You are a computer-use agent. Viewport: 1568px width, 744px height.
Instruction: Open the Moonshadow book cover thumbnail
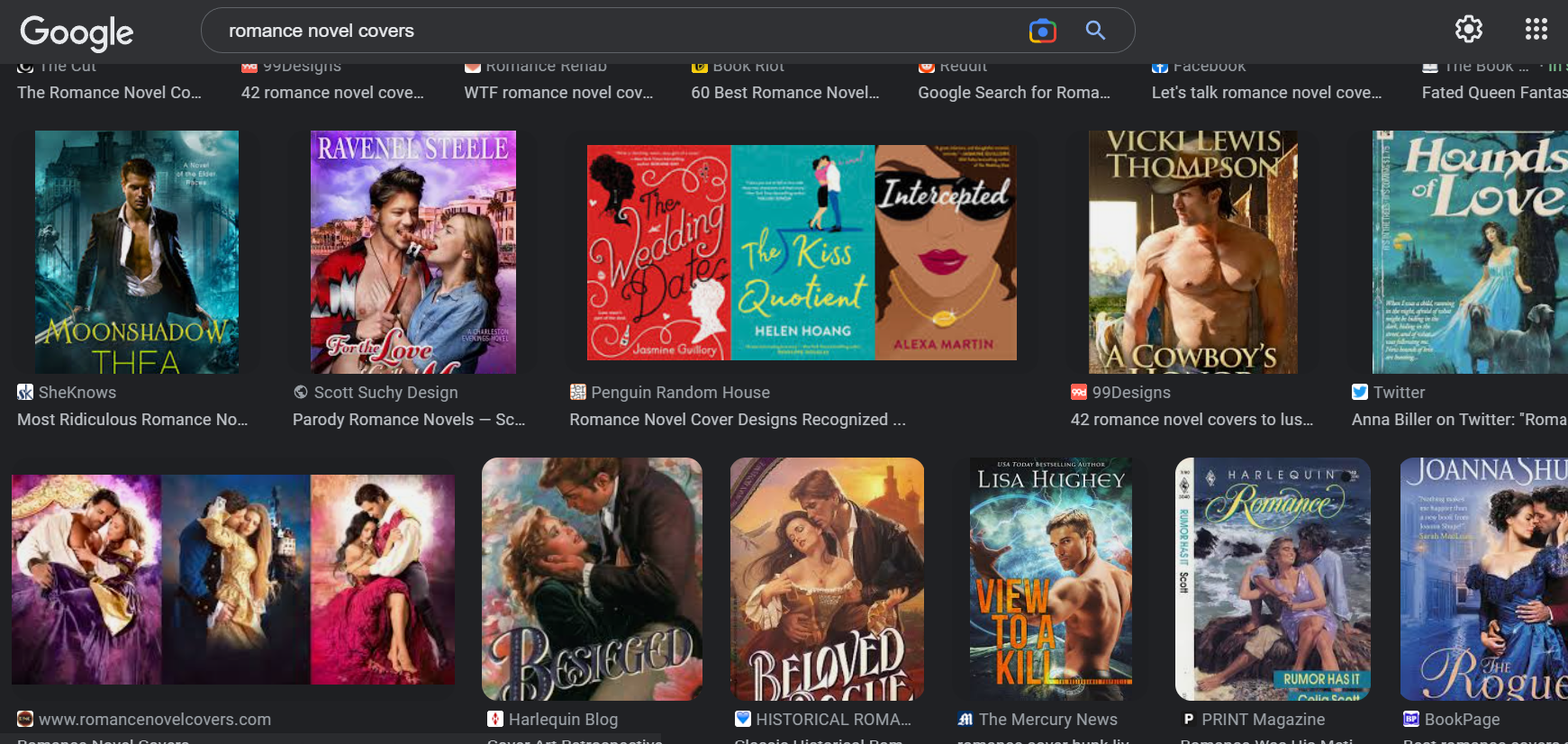coord(137,252)
